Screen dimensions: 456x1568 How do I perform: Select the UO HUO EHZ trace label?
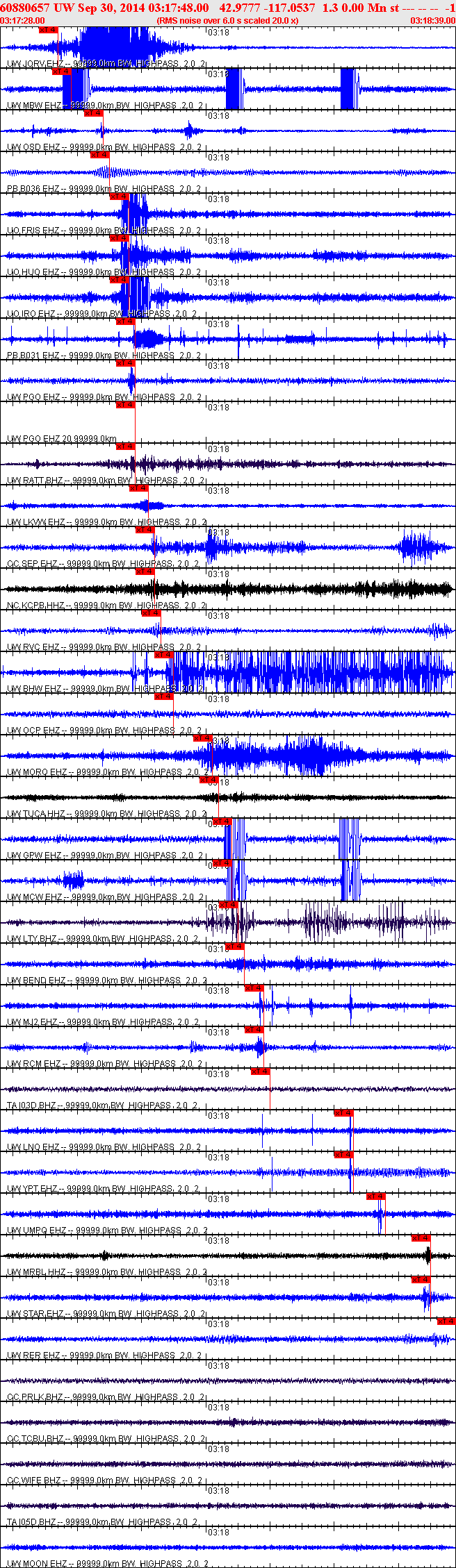(105, 272)
